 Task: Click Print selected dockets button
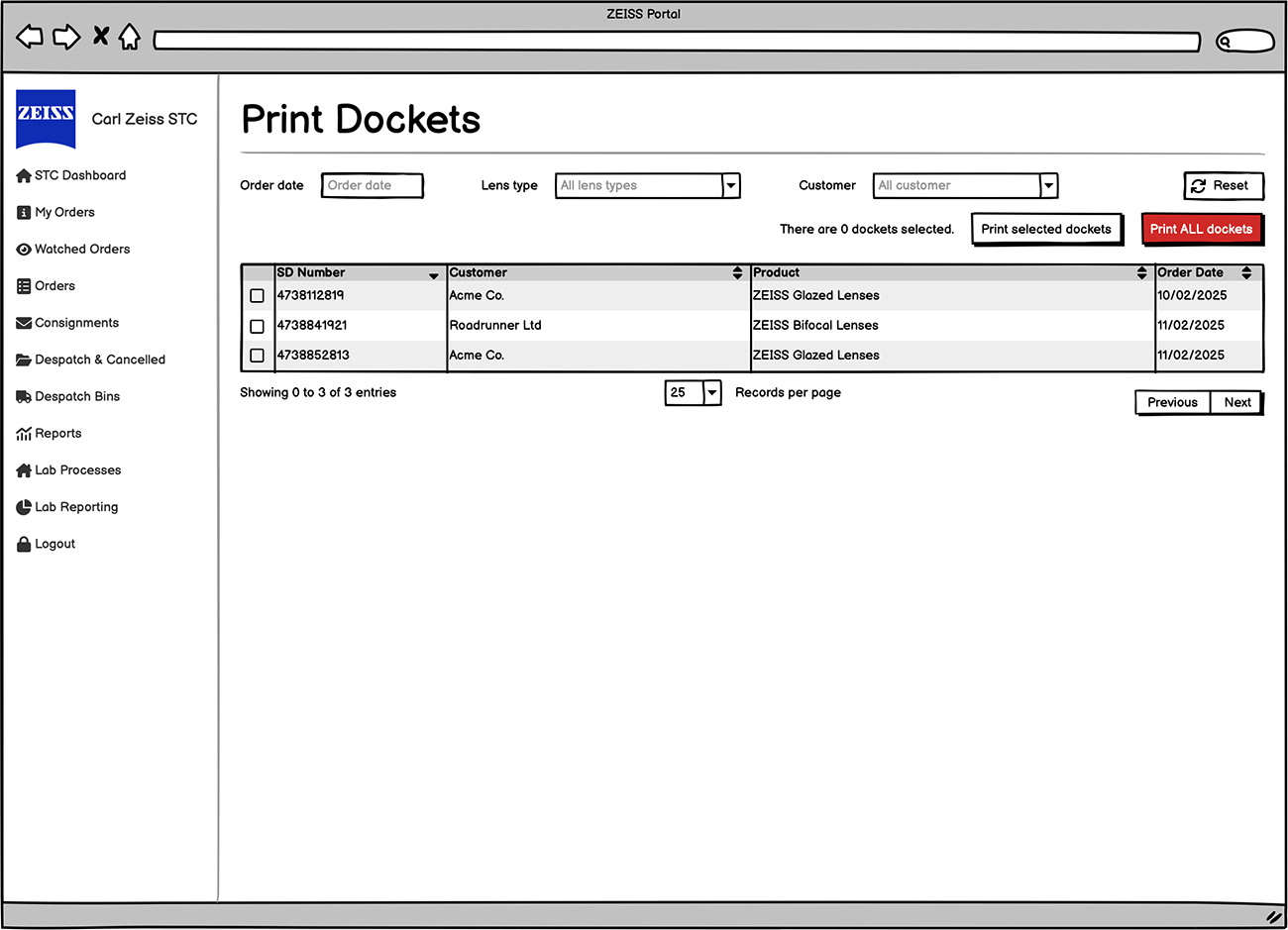[x=1046, y=229]
